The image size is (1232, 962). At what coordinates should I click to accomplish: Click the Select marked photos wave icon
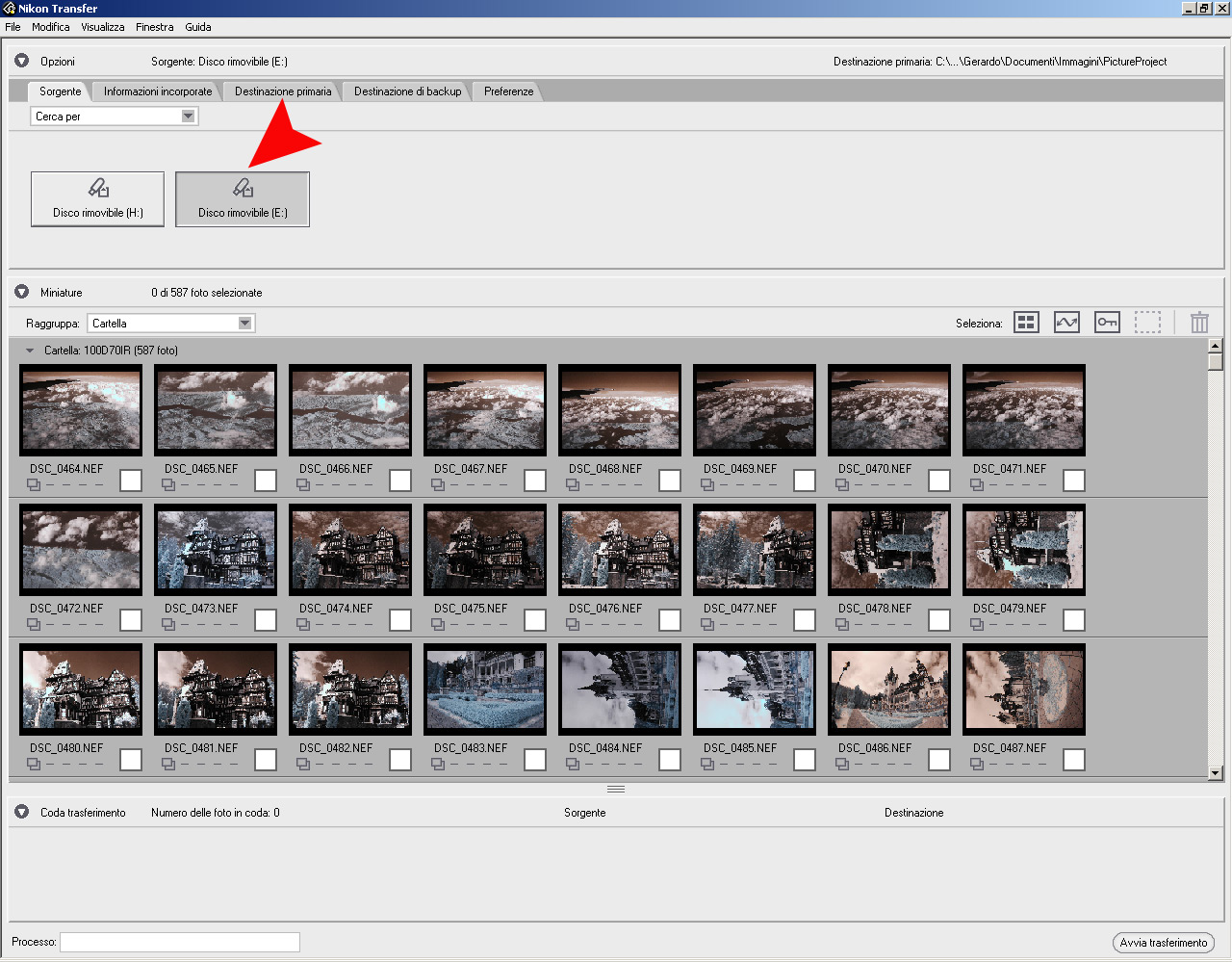point(1066,323)
